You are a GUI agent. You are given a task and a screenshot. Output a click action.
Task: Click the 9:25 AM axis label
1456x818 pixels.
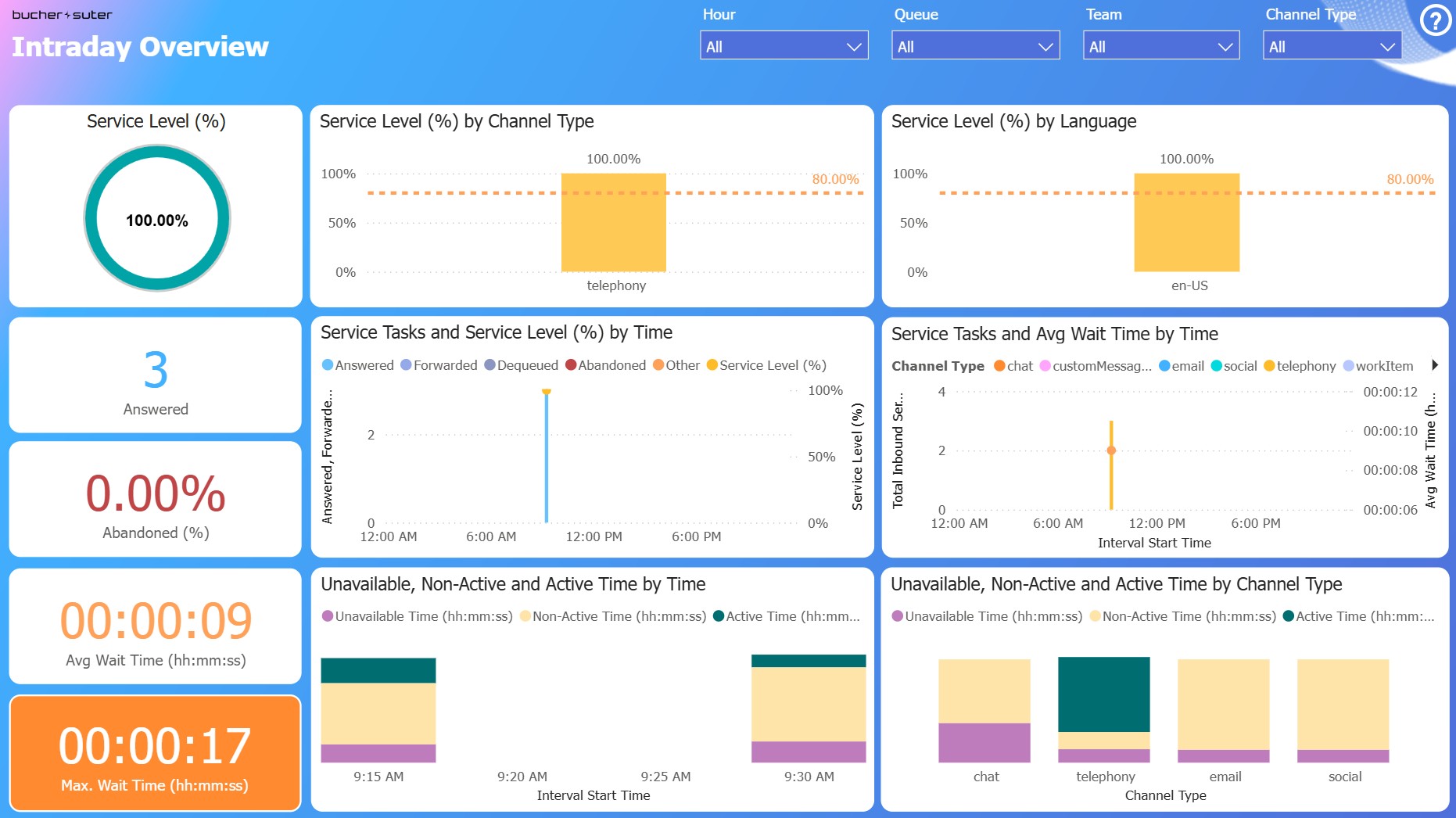click(665, 777)
